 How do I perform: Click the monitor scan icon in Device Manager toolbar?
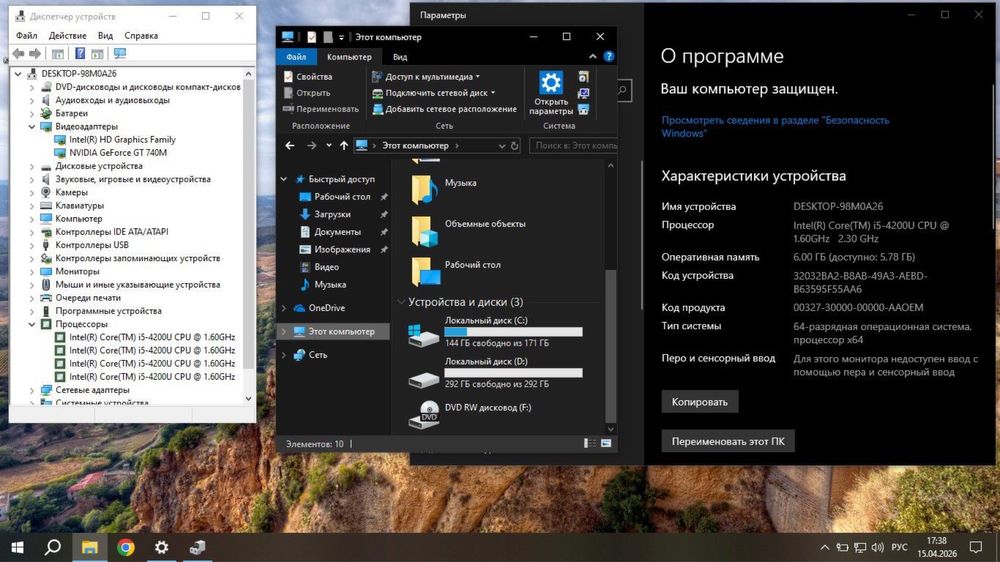[x=120, y=54]
